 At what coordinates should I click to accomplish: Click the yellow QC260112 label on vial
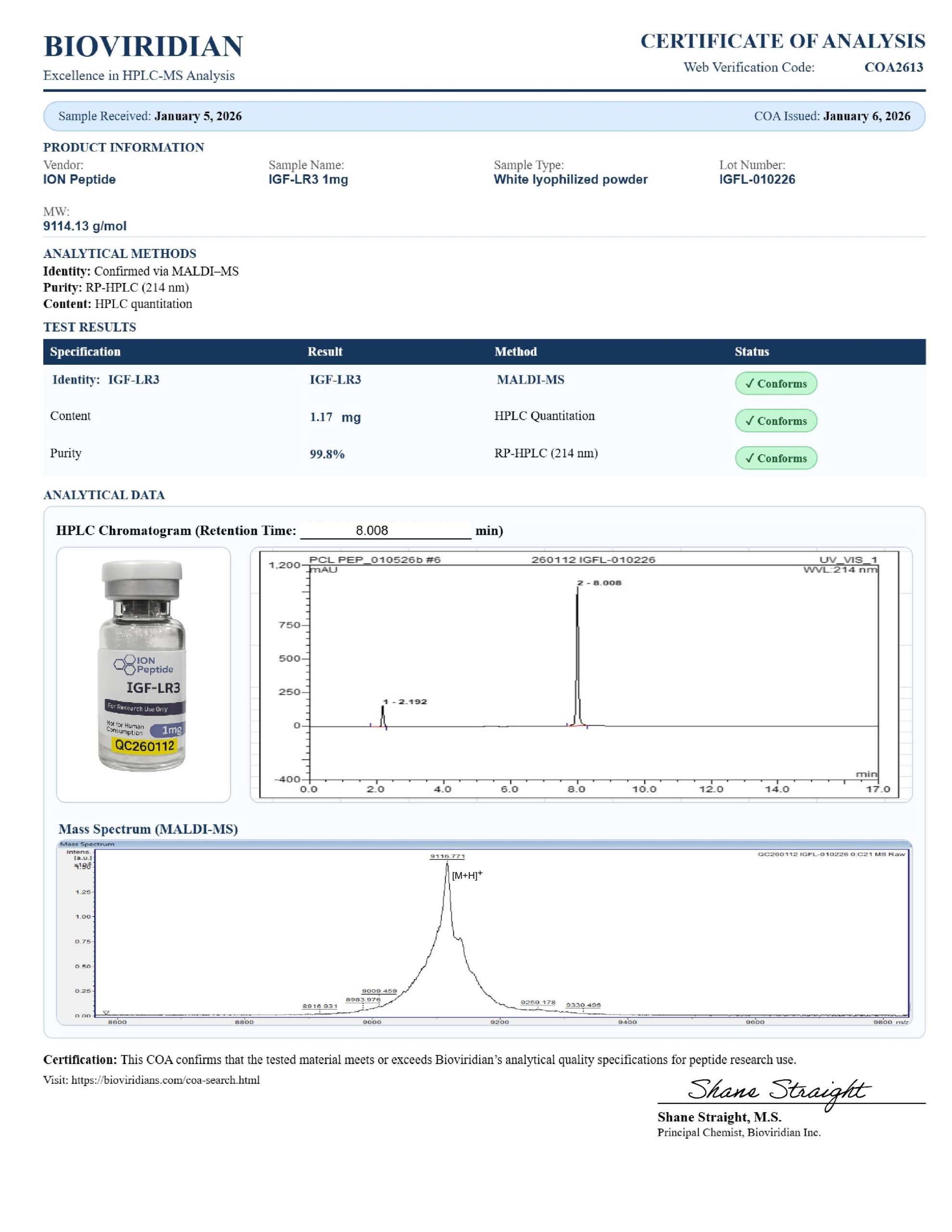(144, 746)
